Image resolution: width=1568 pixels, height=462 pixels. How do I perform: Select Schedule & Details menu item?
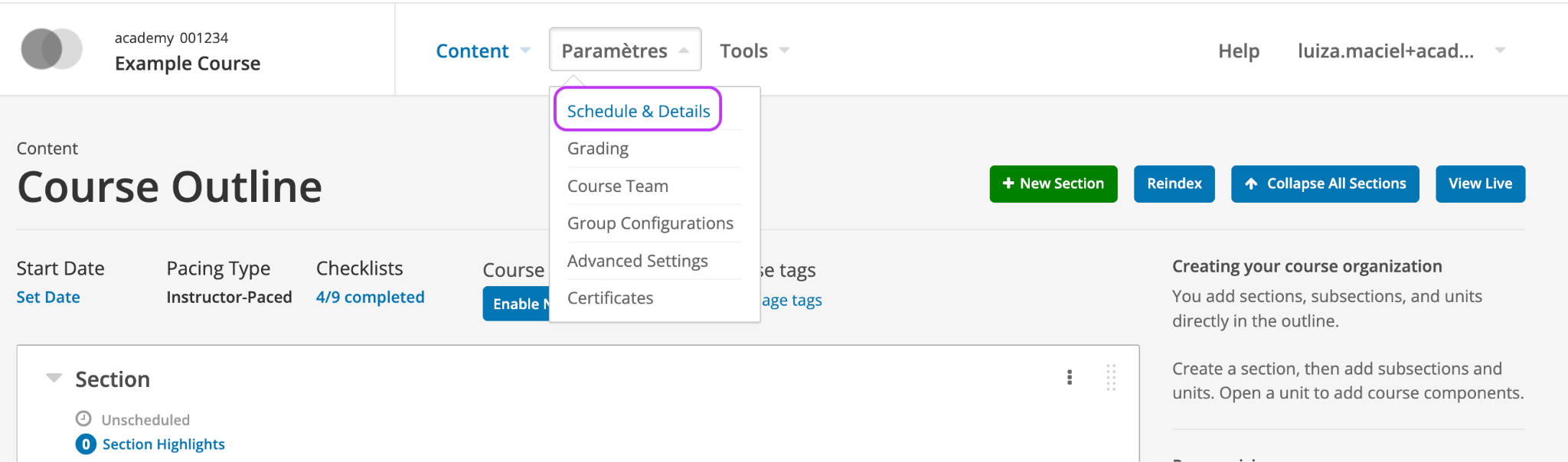(639, 111)
